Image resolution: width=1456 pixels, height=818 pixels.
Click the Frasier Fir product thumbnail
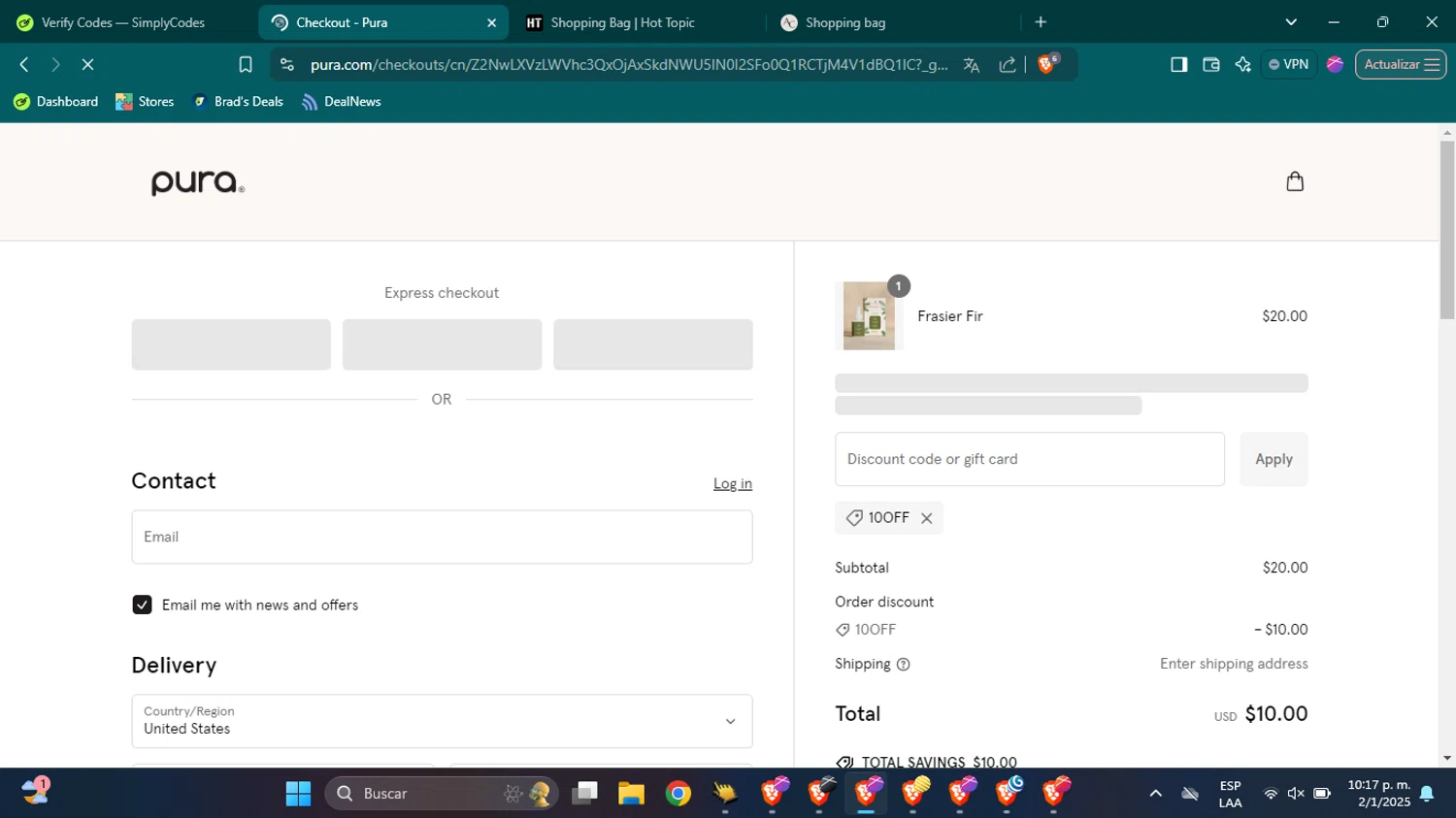click(869, 315)
